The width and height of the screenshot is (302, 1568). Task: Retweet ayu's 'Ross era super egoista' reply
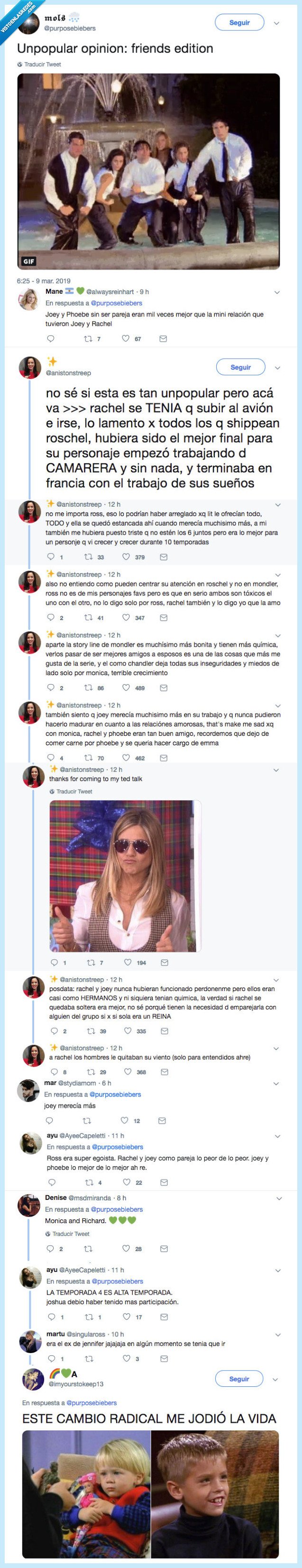tap(89, 1182)
